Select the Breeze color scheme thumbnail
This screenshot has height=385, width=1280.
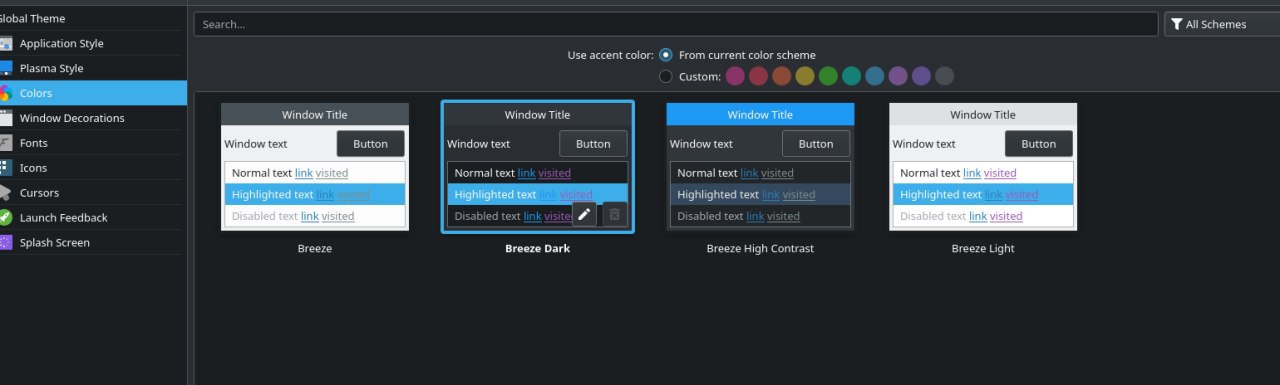(x=315, y=166)
